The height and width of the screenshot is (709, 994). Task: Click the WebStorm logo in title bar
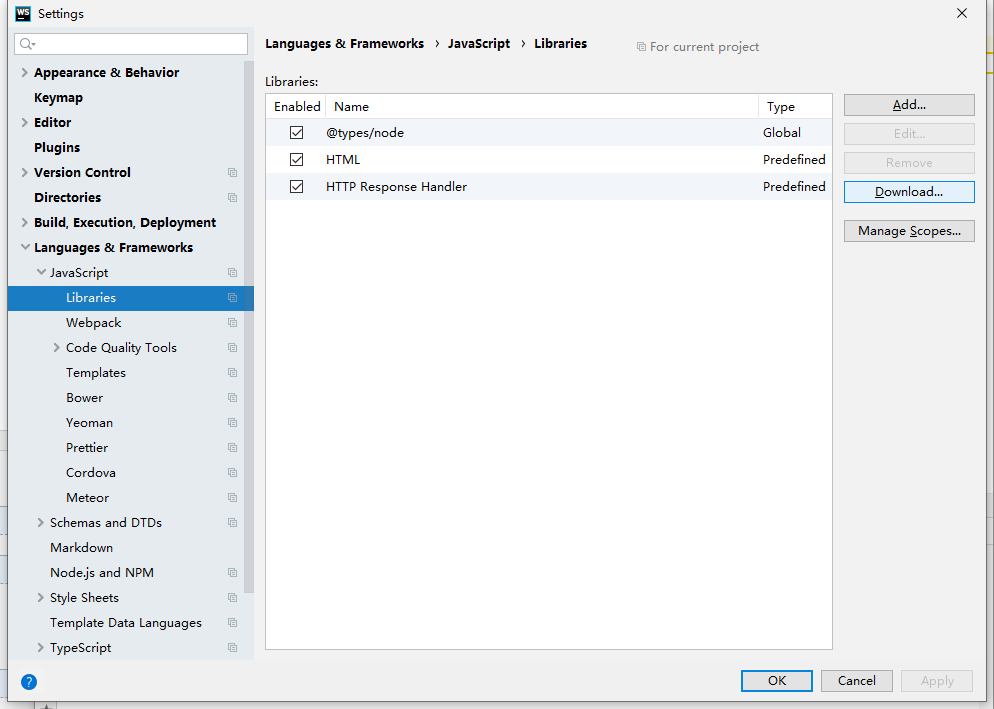point(23,13)
